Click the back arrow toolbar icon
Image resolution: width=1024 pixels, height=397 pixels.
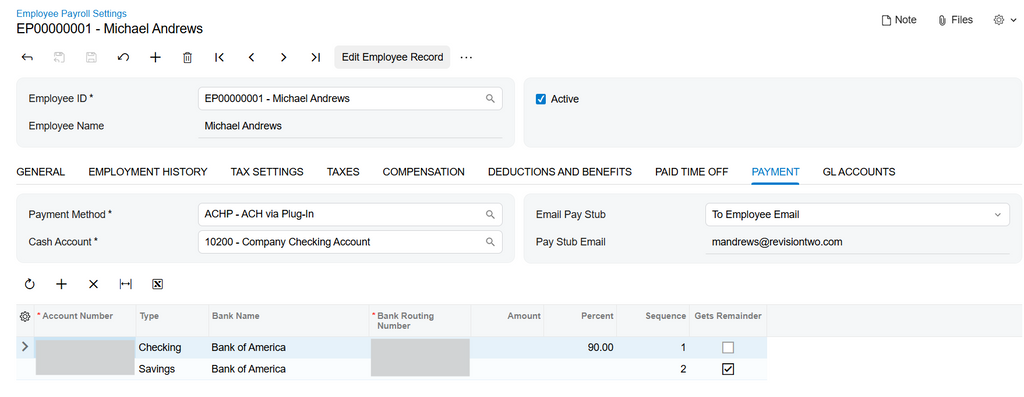27,57
